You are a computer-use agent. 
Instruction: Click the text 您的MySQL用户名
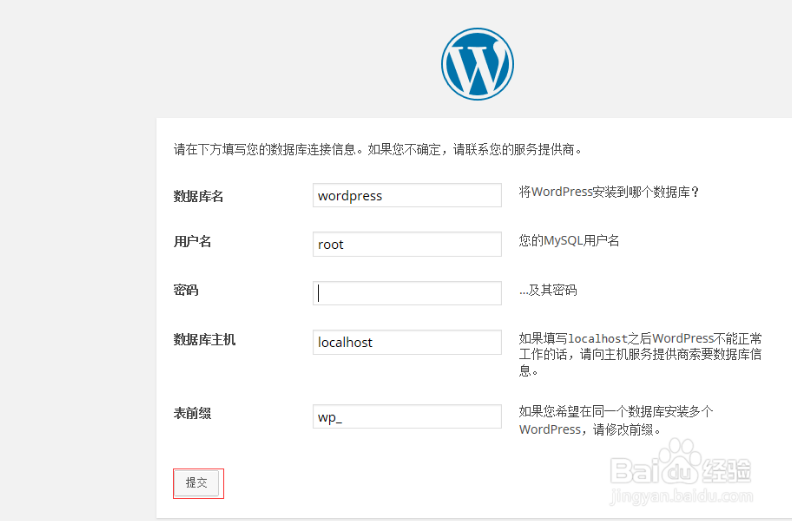pos(569,241)
